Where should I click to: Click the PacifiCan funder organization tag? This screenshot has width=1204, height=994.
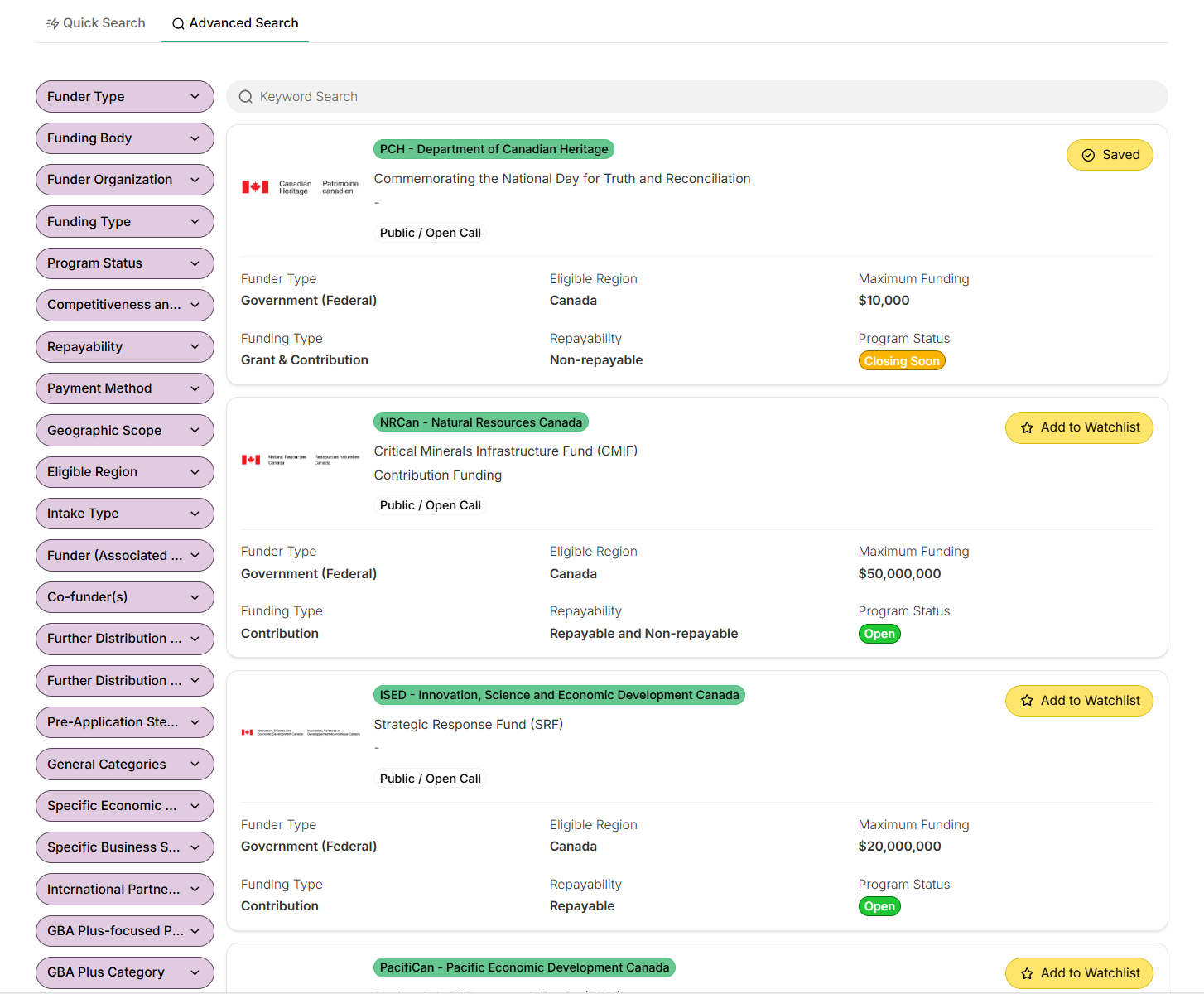[x=524, y=967]
